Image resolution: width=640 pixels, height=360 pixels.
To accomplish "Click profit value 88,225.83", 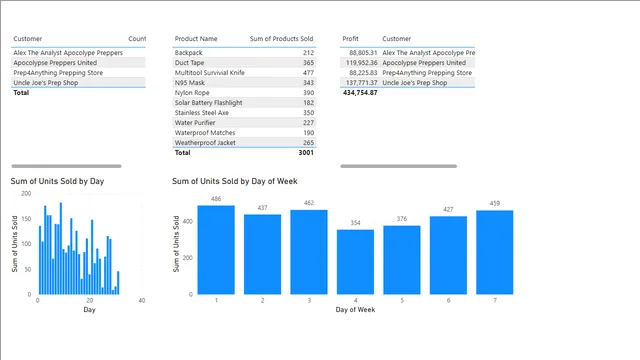I will (363, 73).
